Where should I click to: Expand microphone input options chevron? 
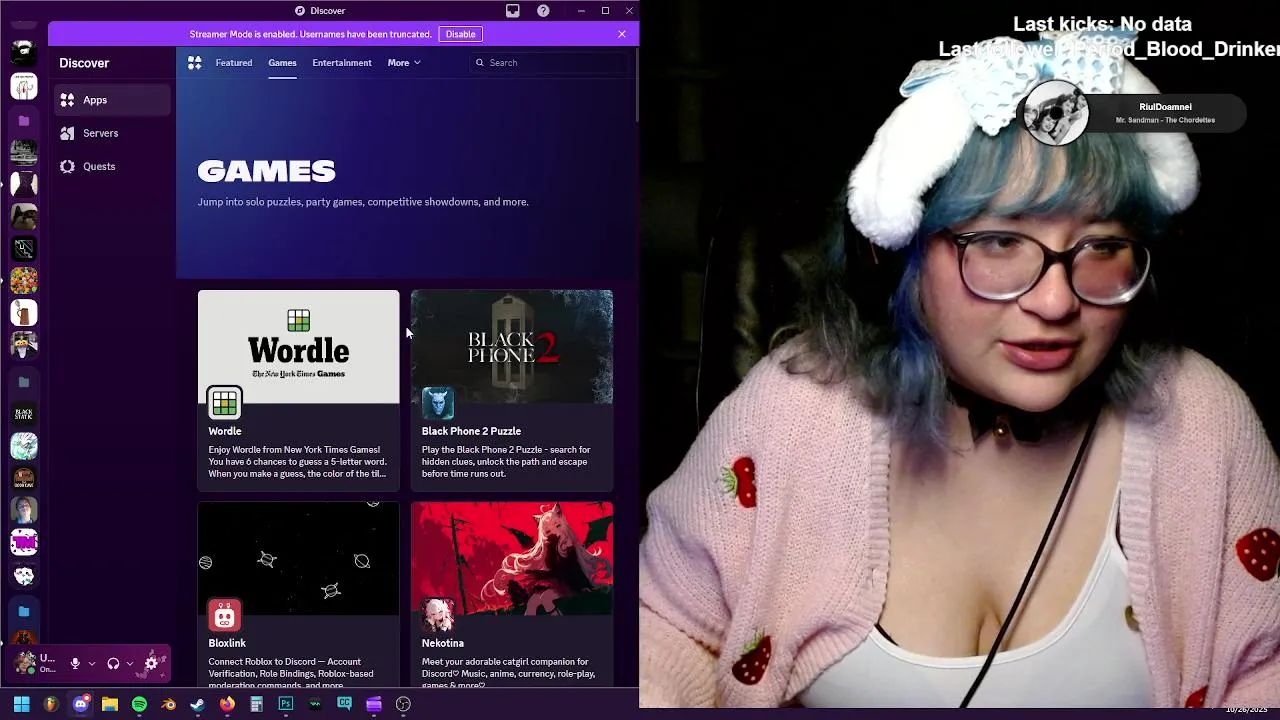point(92,663)
